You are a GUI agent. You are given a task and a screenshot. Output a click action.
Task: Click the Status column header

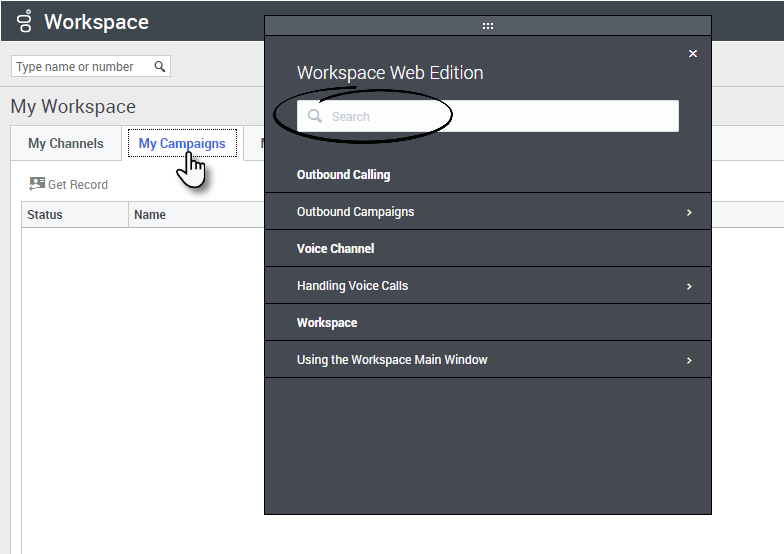tap(45, 215)
